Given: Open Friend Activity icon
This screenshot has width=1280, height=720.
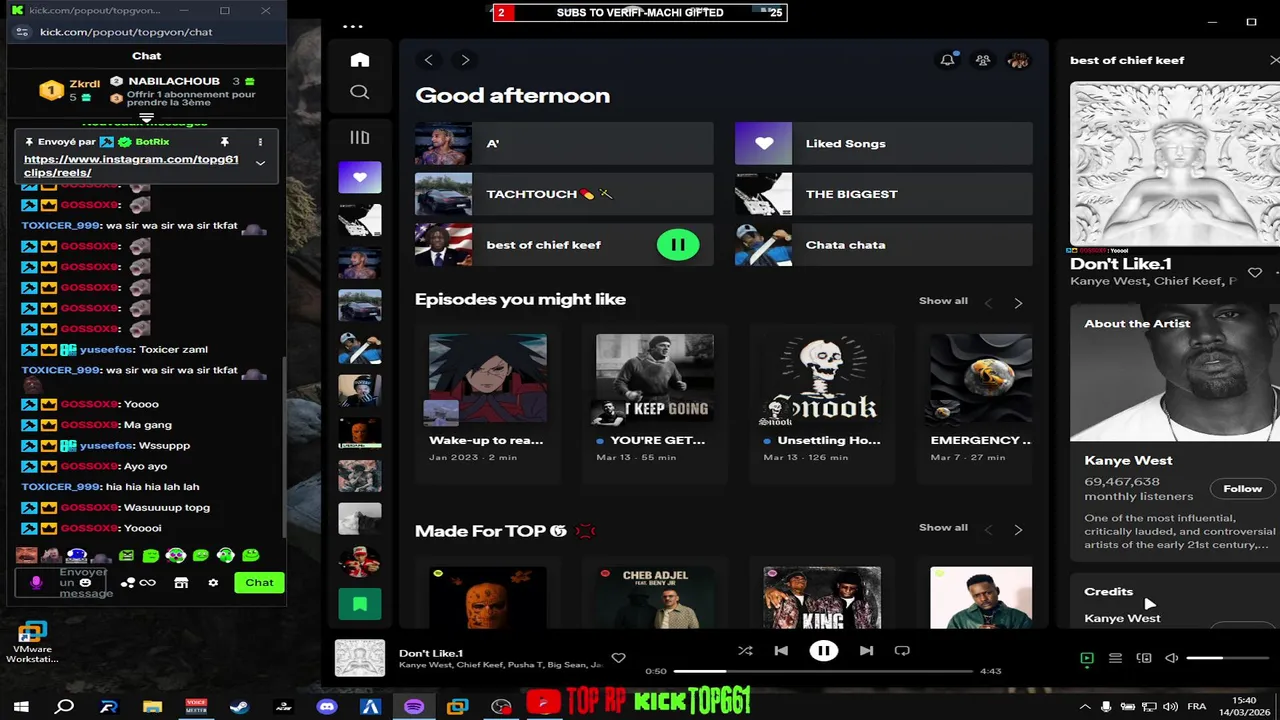Looking at the screenshot, I should 983,60.
